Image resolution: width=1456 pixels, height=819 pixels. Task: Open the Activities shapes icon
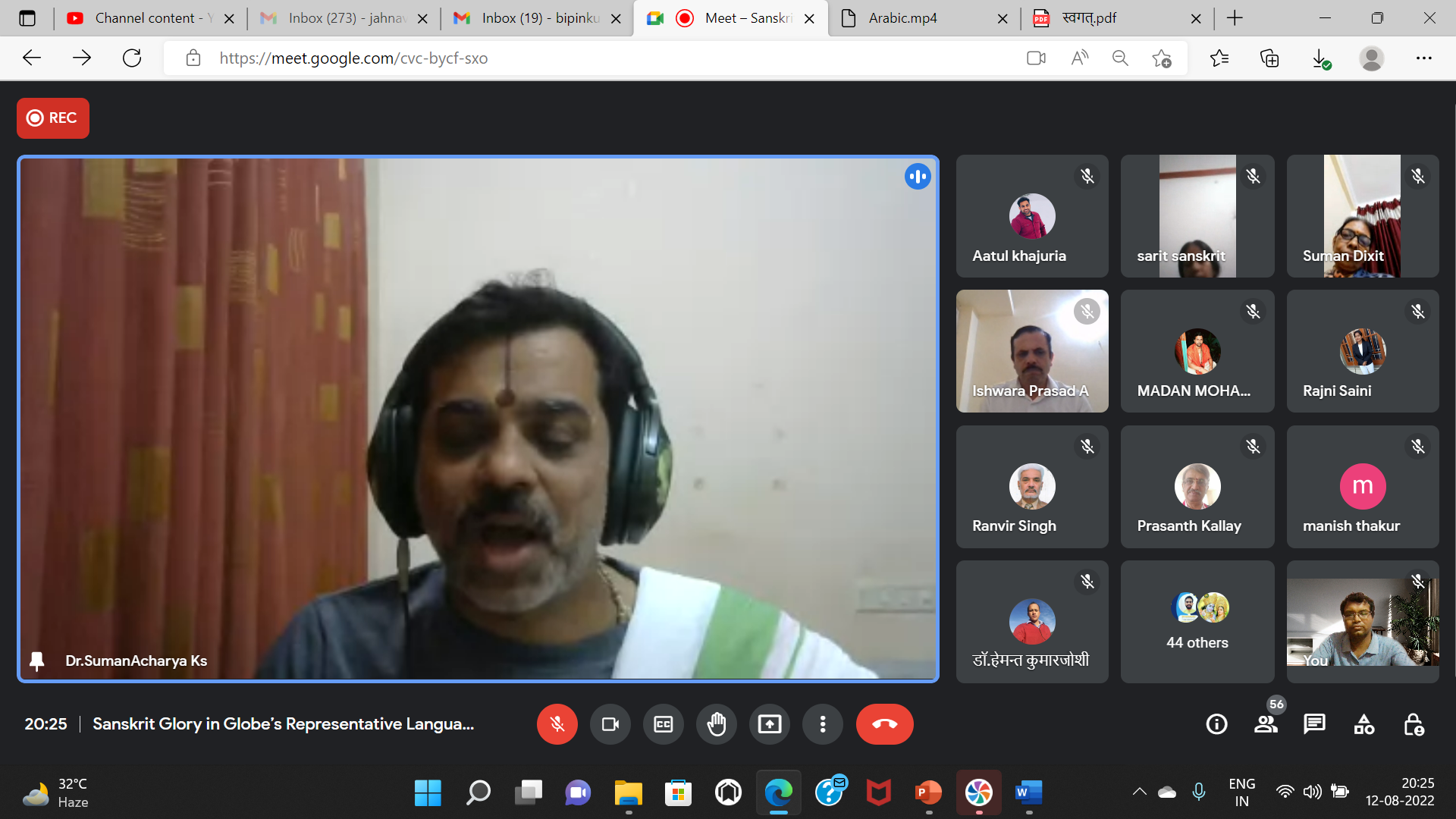pyautogui.click(x=1363, y=724)
